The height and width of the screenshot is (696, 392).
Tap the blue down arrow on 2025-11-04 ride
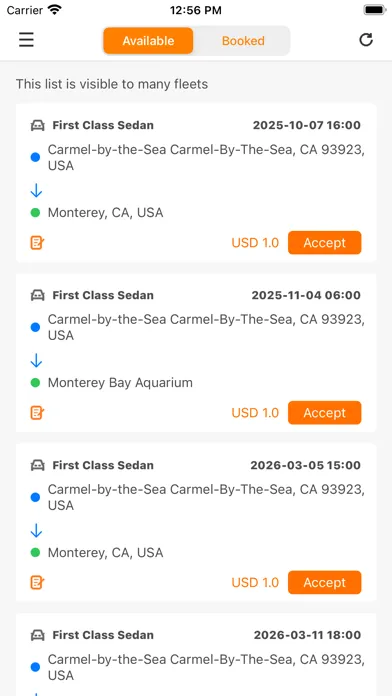click(36, 360)
